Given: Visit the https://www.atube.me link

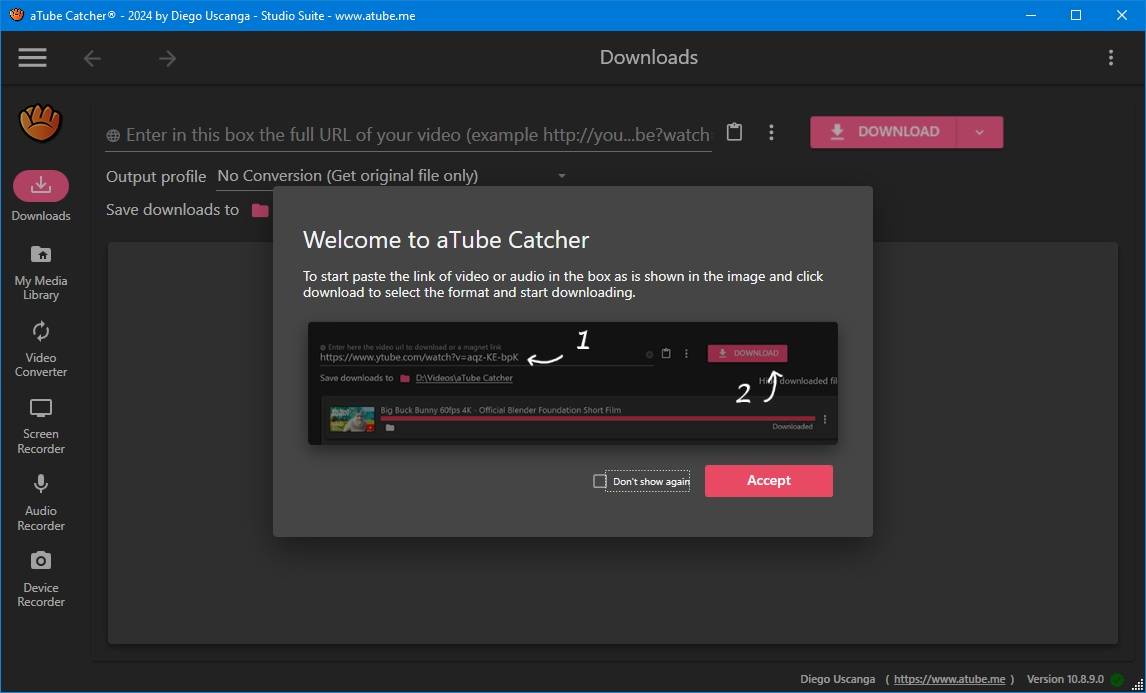Looking at the screenshot, I should [x=949, y=680].
